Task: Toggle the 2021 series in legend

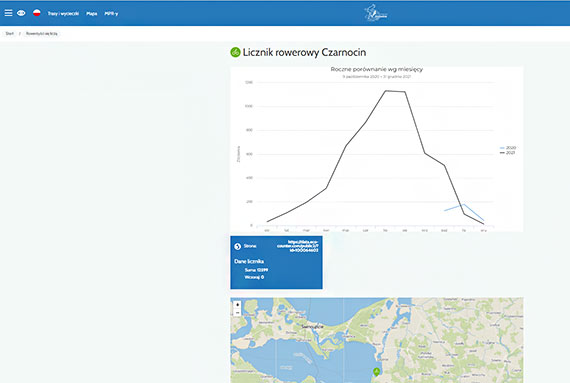Action: pos(508,153)
